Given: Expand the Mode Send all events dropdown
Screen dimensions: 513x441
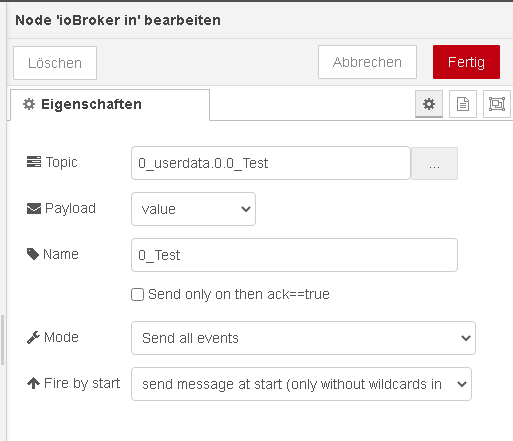Looking at the screenshot, I should pos(303,338).
